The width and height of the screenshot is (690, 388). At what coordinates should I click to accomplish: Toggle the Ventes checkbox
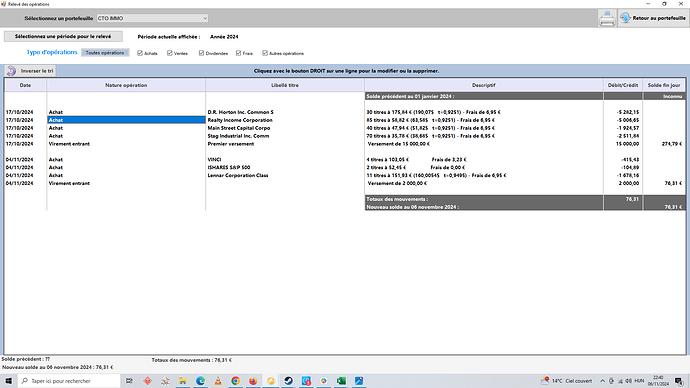pos(170,53)
